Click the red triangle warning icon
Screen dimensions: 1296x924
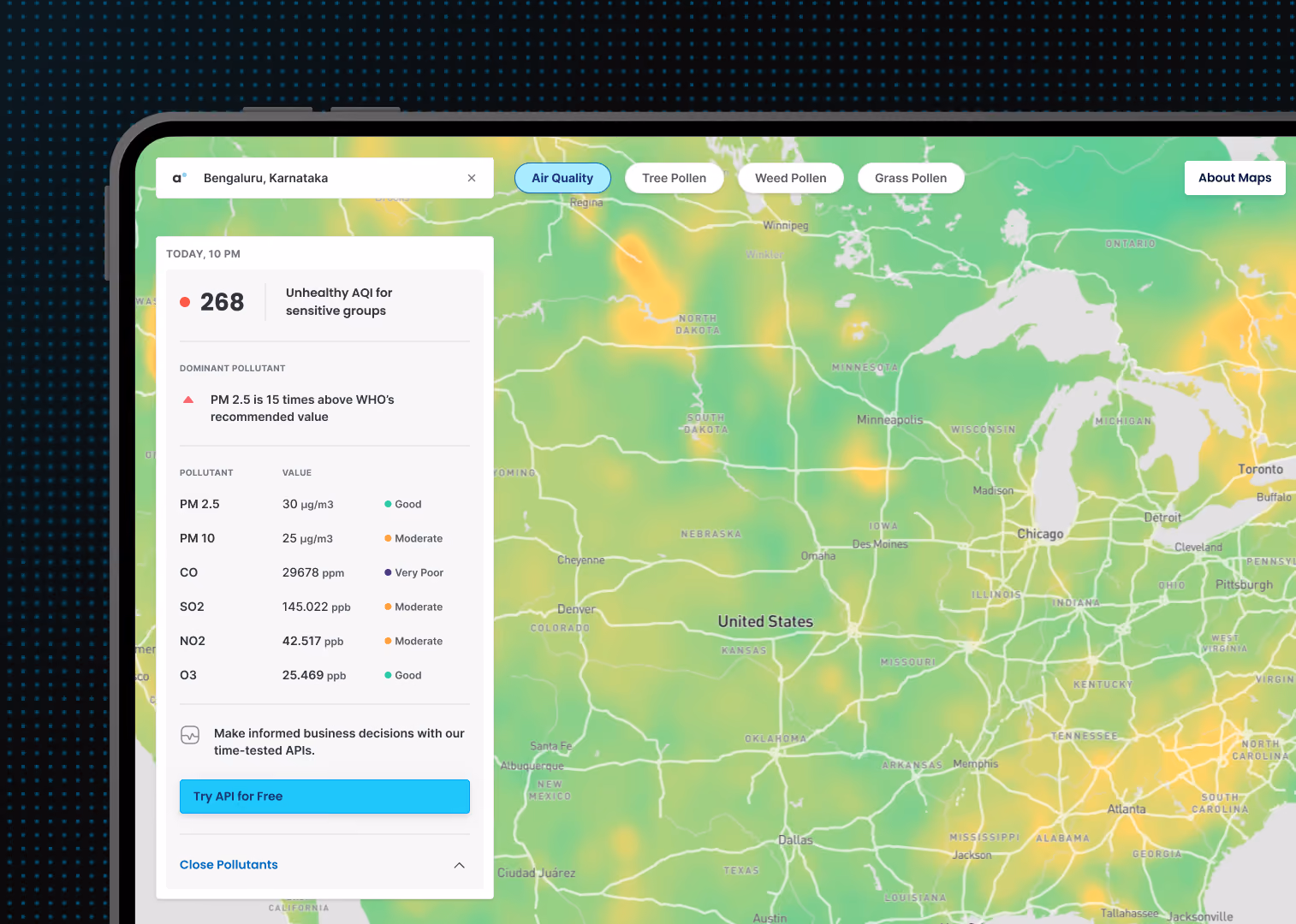[188, 400]
